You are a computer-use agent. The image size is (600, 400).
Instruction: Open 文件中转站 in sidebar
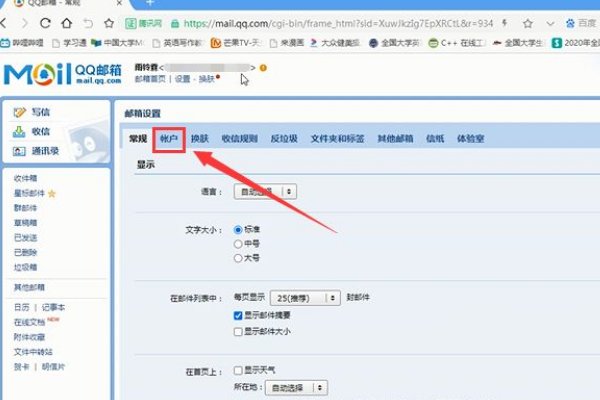click(x=33, y=352)
